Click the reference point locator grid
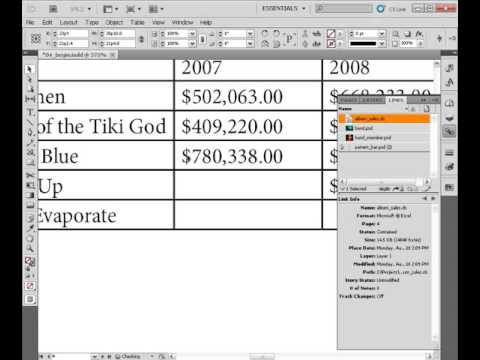Viewport: 480px width, 360px height. (x=36, y=38)
